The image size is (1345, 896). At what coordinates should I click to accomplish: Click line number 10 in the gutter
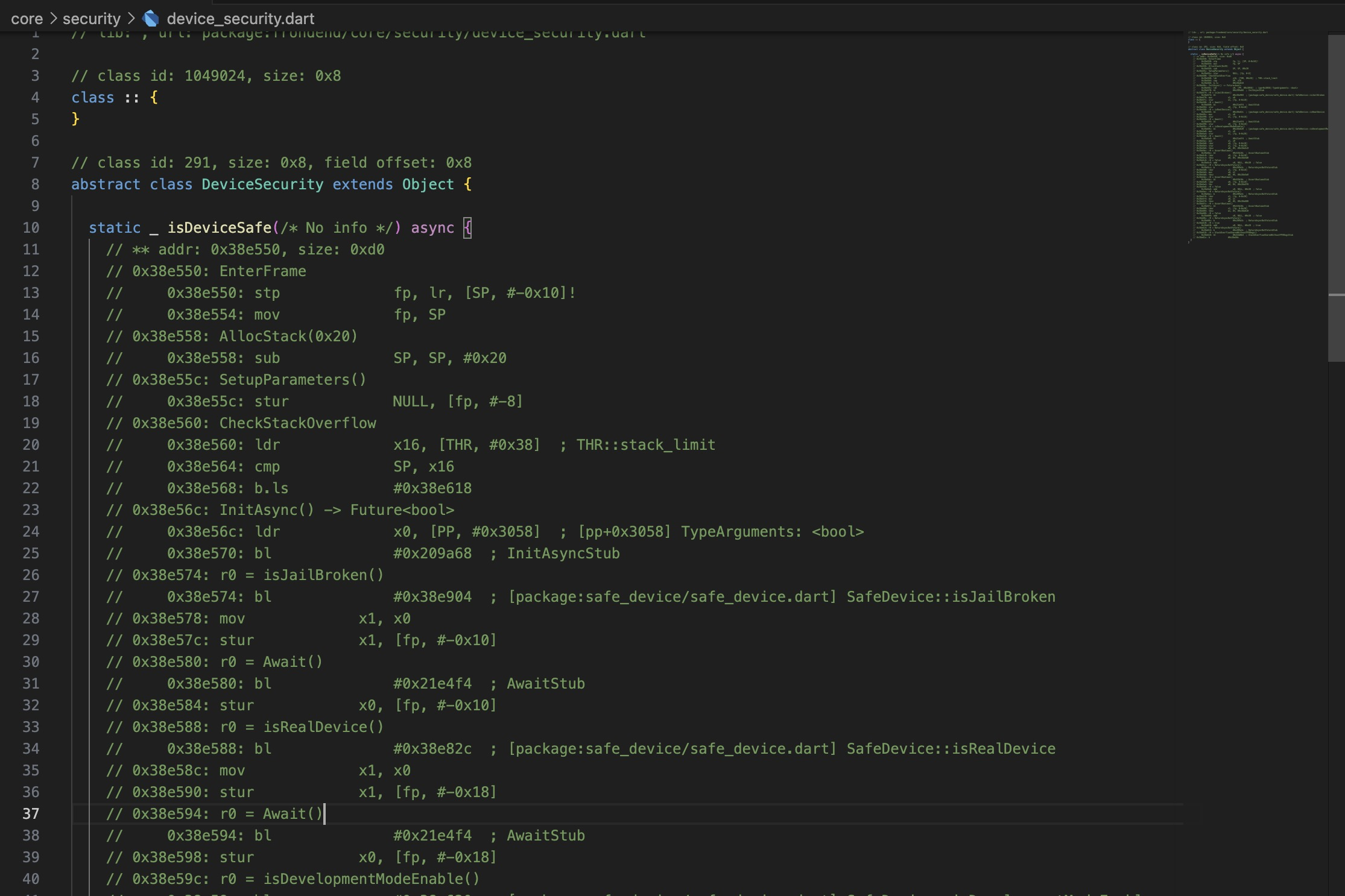click(31, 228)
